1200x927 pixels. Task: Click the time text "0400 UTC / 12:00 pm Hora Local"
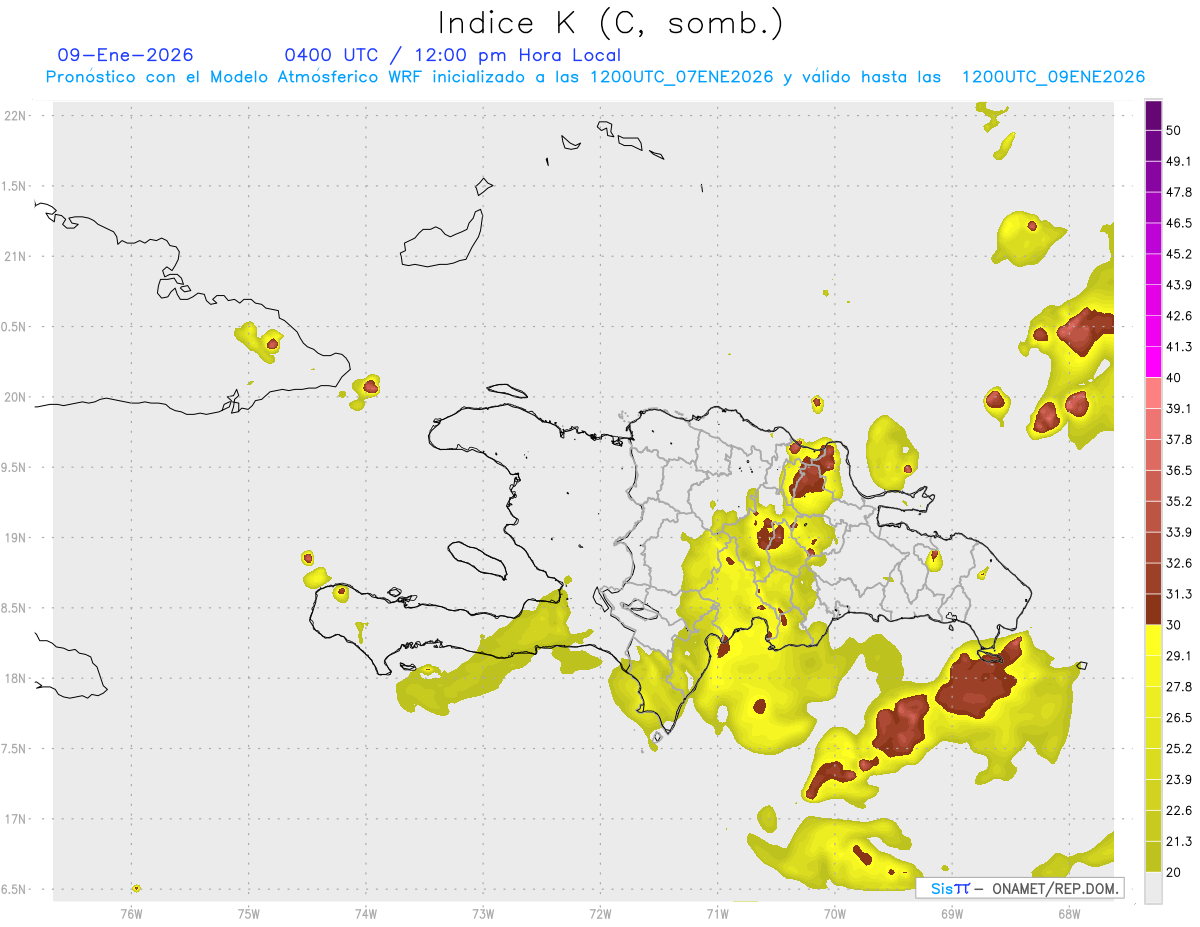pos(452,55)
